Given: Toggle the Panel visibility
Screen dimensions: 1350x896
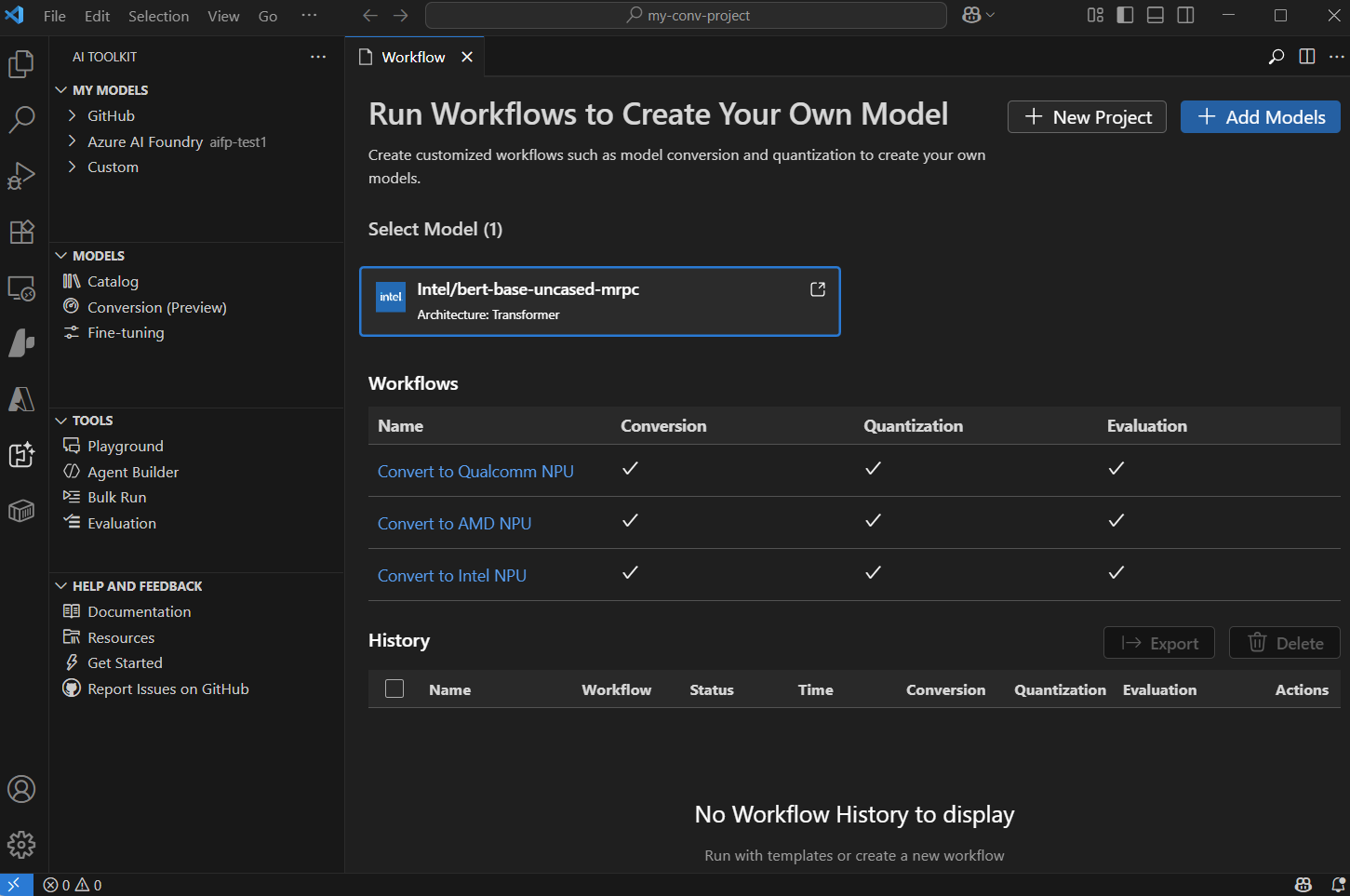Looking at the screenshot, I should (x=1154, y=15).
